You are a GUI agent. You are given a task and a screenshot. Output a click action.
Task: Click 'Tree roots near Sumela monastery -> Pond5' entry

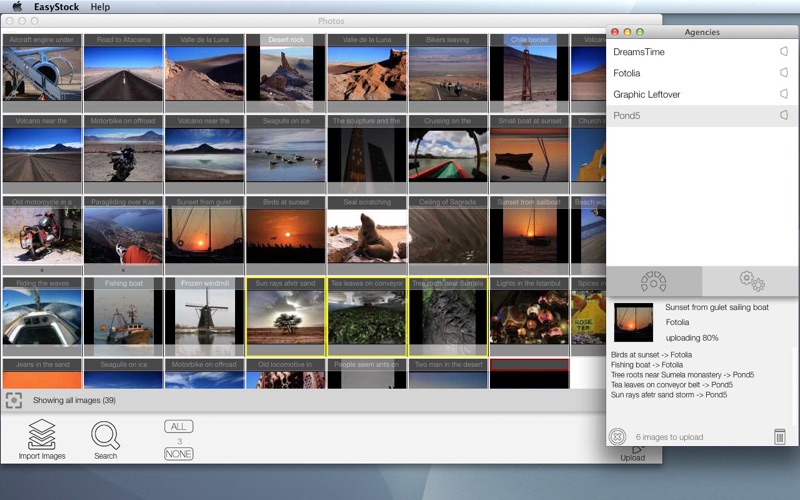coord(682,374)
